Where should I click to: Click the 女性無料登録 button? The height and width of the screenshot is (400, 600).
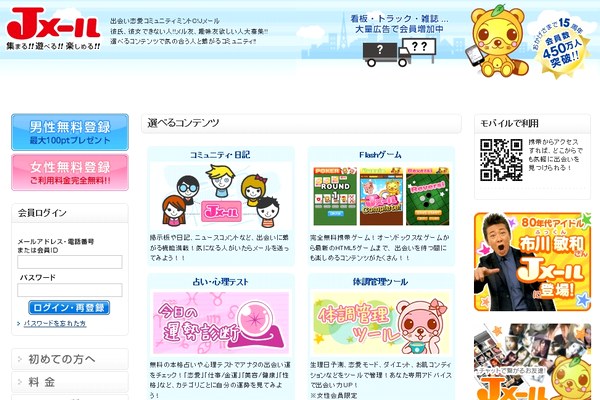[x=70, y=172]
